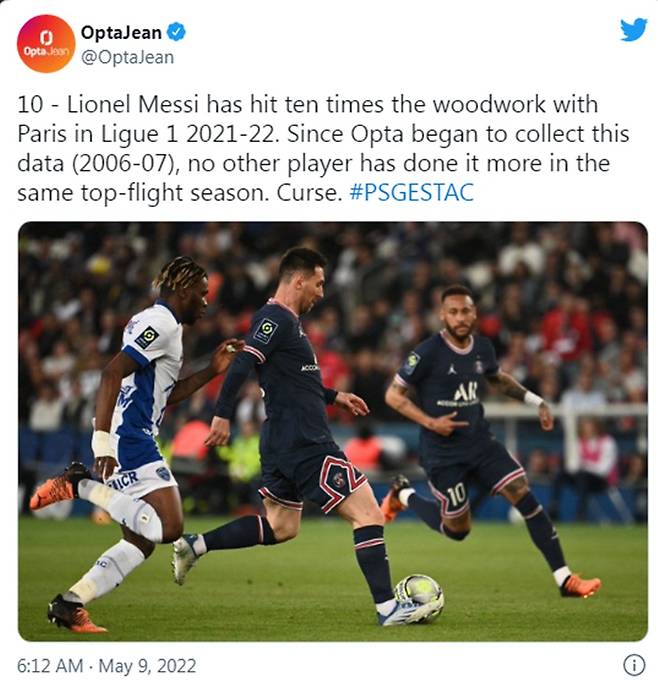Click the word 'Curse.' in the tweet
The image size is (658, 680).
pos(309,193)
